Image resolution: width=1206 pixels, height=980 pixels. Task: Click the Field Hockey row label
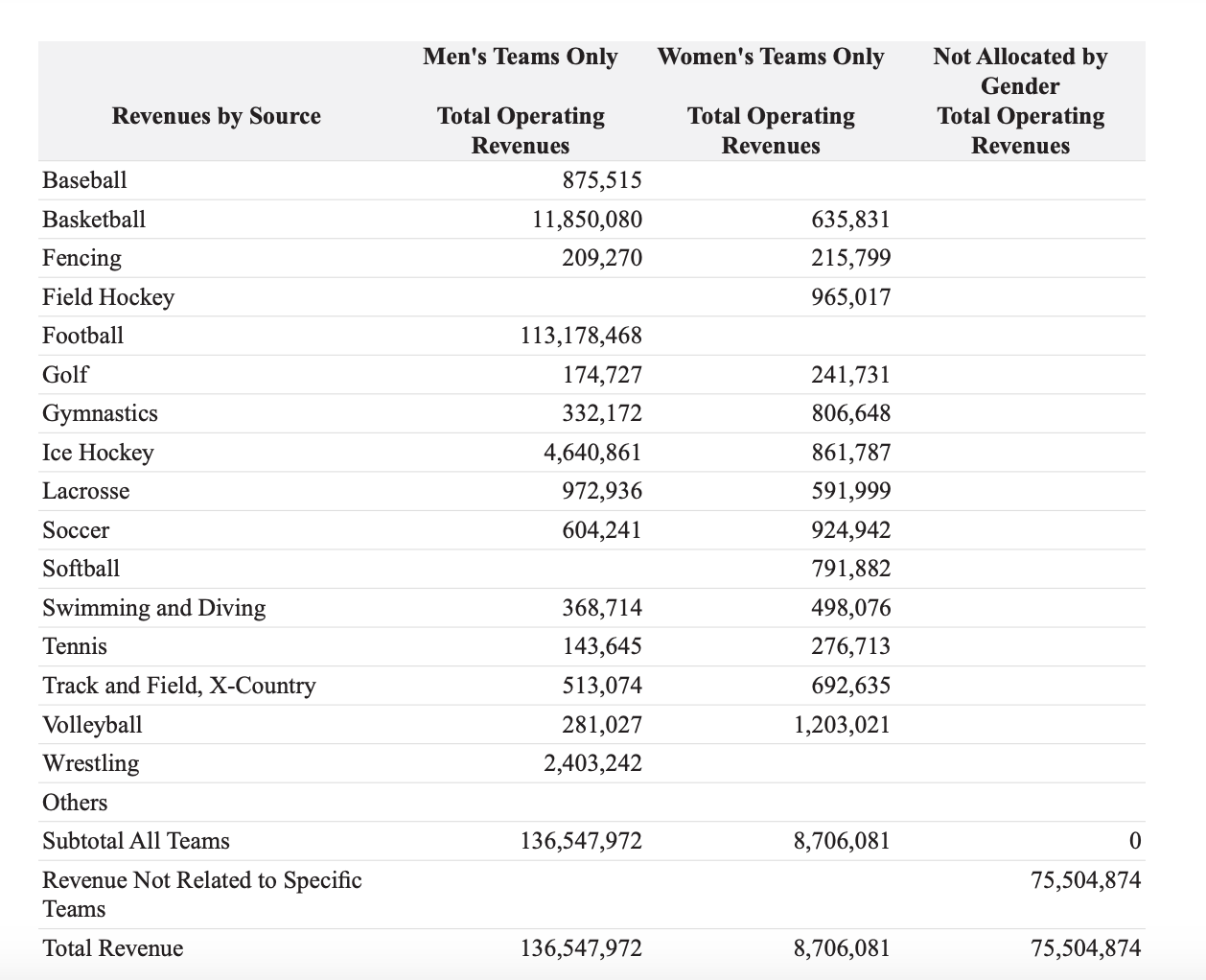pyautogui.click(x=108, y=297)
